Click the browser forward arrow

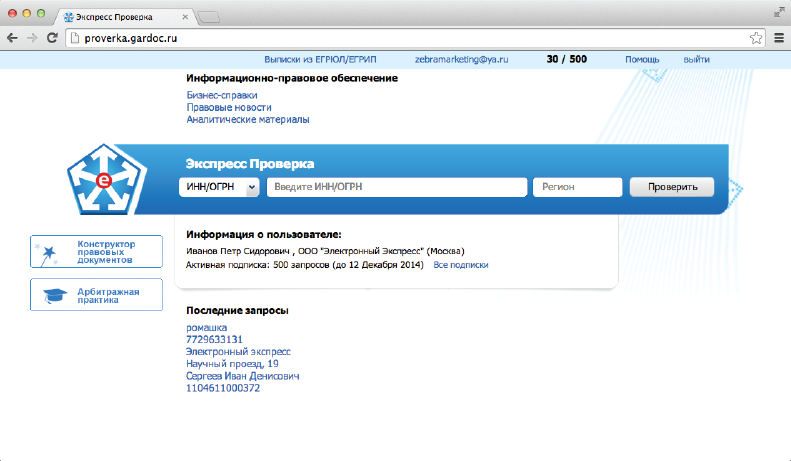[32, 38]
